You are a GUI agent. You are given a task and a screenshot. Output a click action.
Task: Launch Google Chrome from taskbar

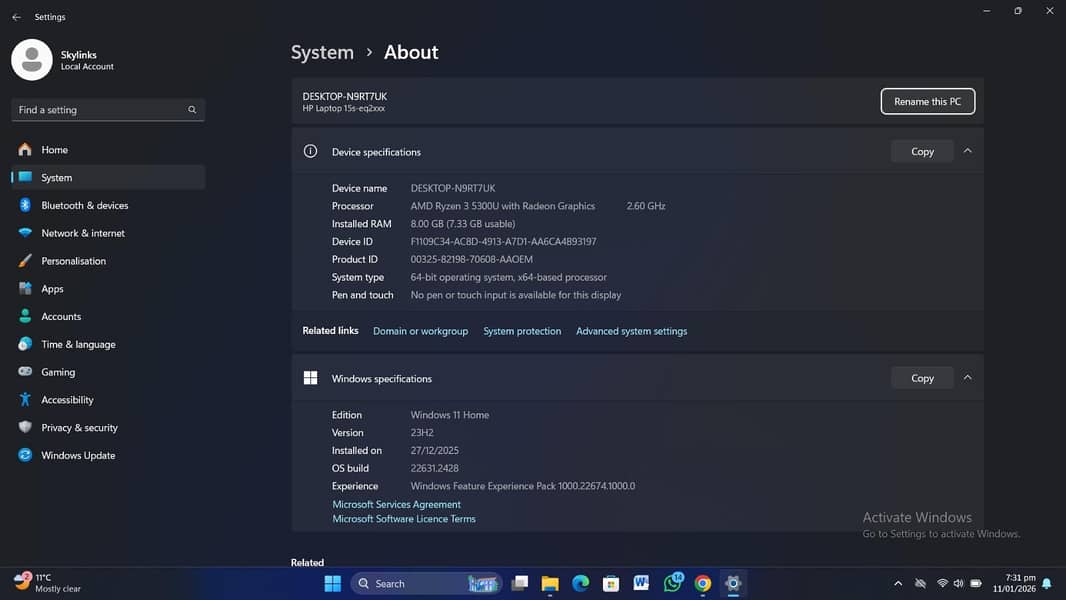[x=703, y=584]
